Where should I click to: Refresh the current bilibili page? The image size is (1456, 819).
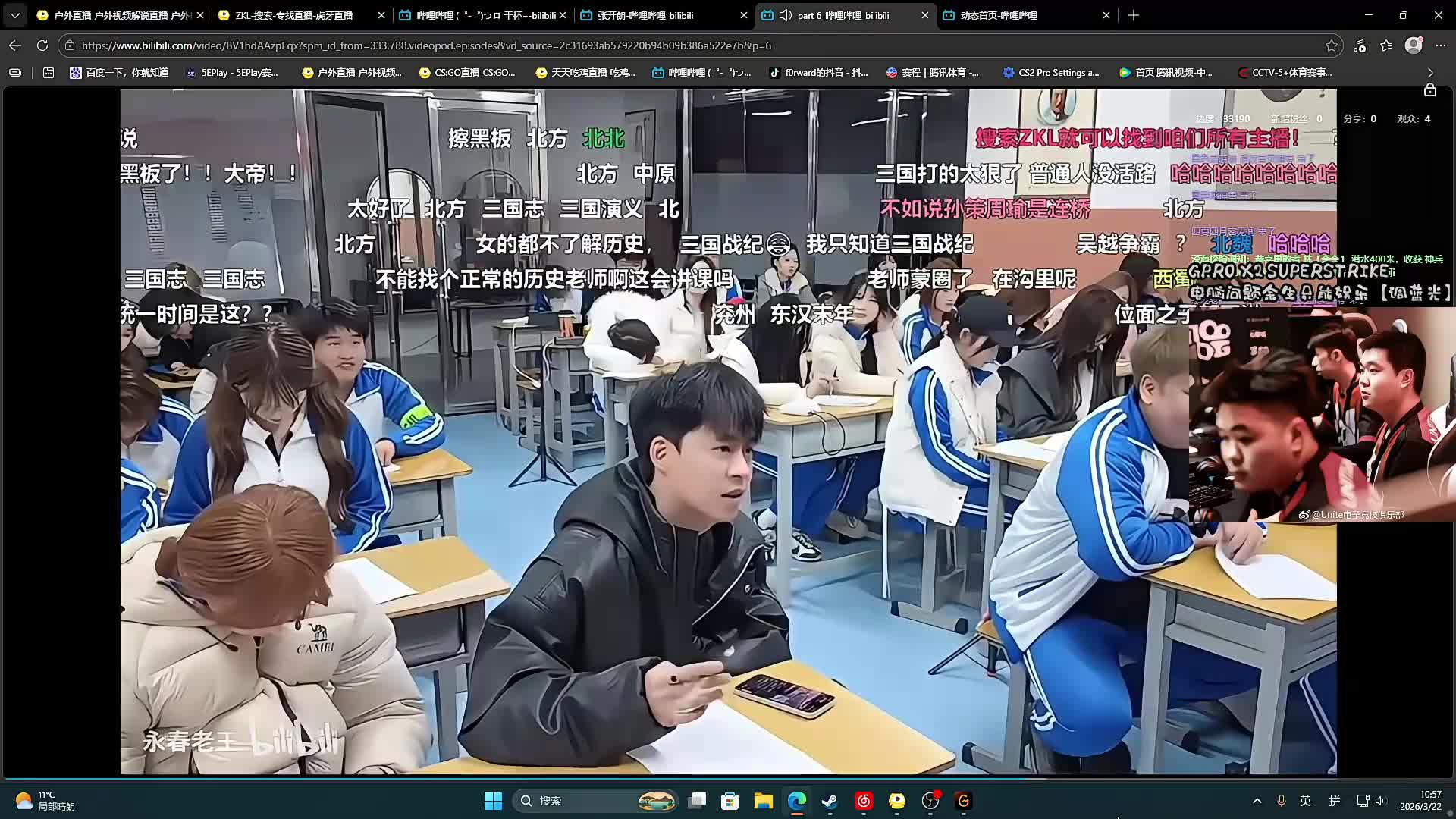(x=42, y=45)
